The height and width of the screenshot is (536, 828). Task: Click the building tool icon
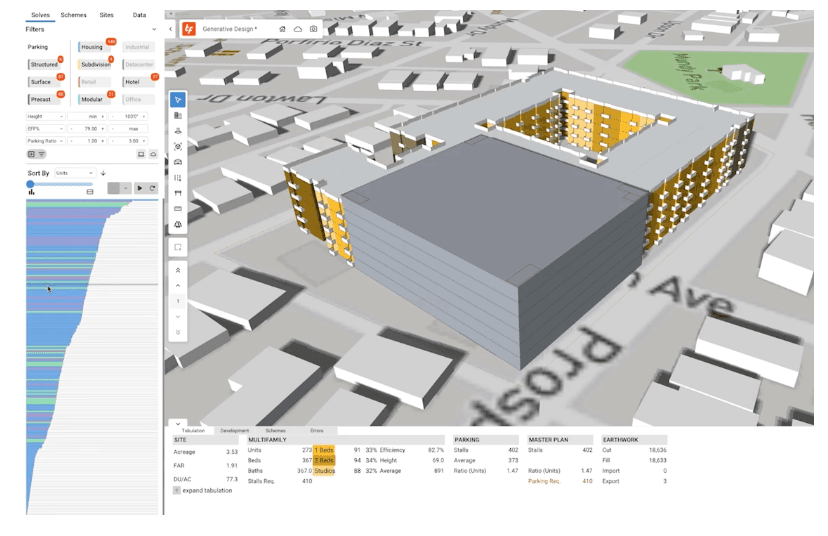178,116
